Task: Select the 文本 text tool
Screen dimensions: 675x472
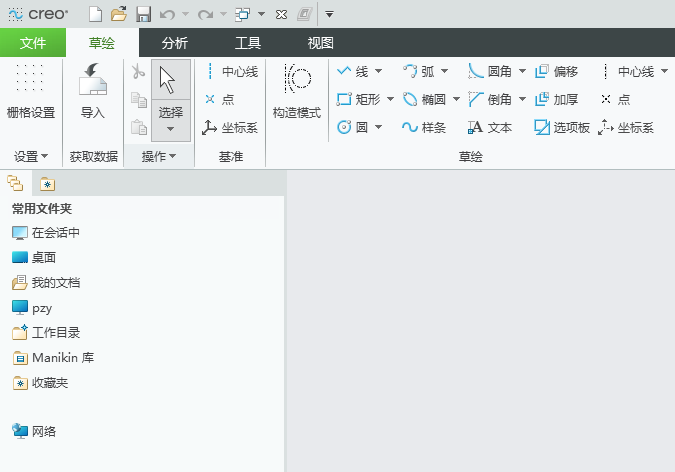Action: click(x=490, y=127)
